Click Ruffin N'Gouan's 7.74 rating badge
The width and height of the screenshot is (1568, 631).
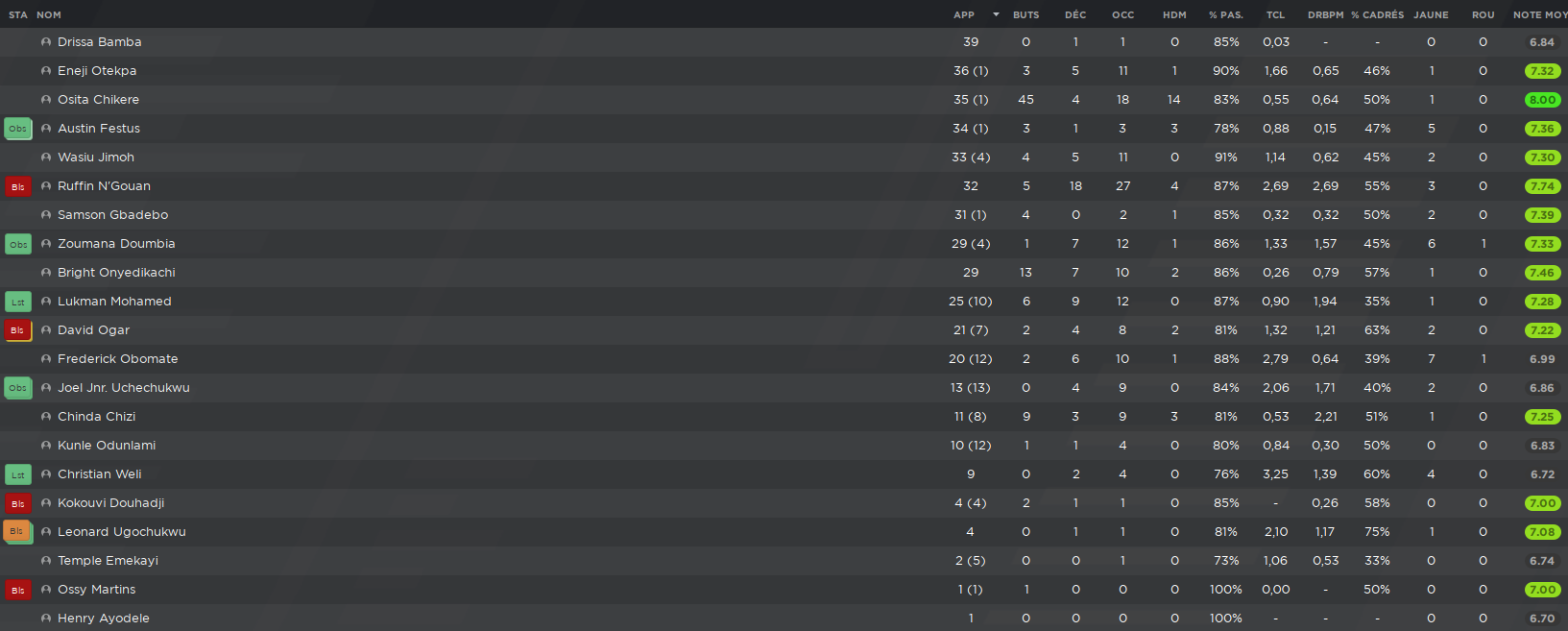[1542, 186]
